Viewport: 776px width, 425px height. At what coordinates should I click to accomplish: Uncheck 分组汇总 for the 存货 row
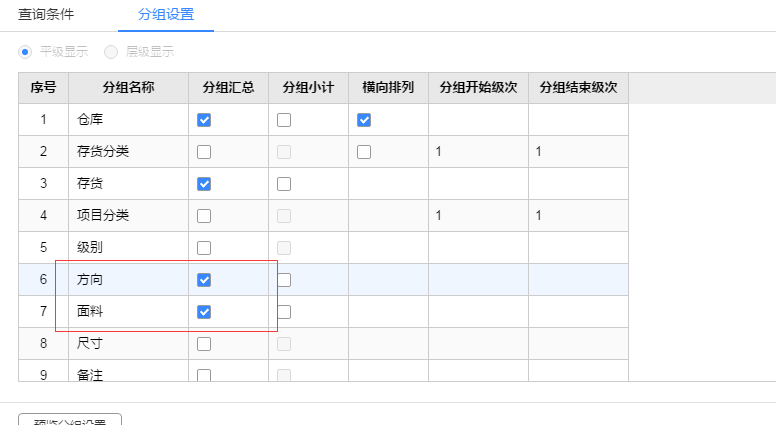click(x=204, y=184)
